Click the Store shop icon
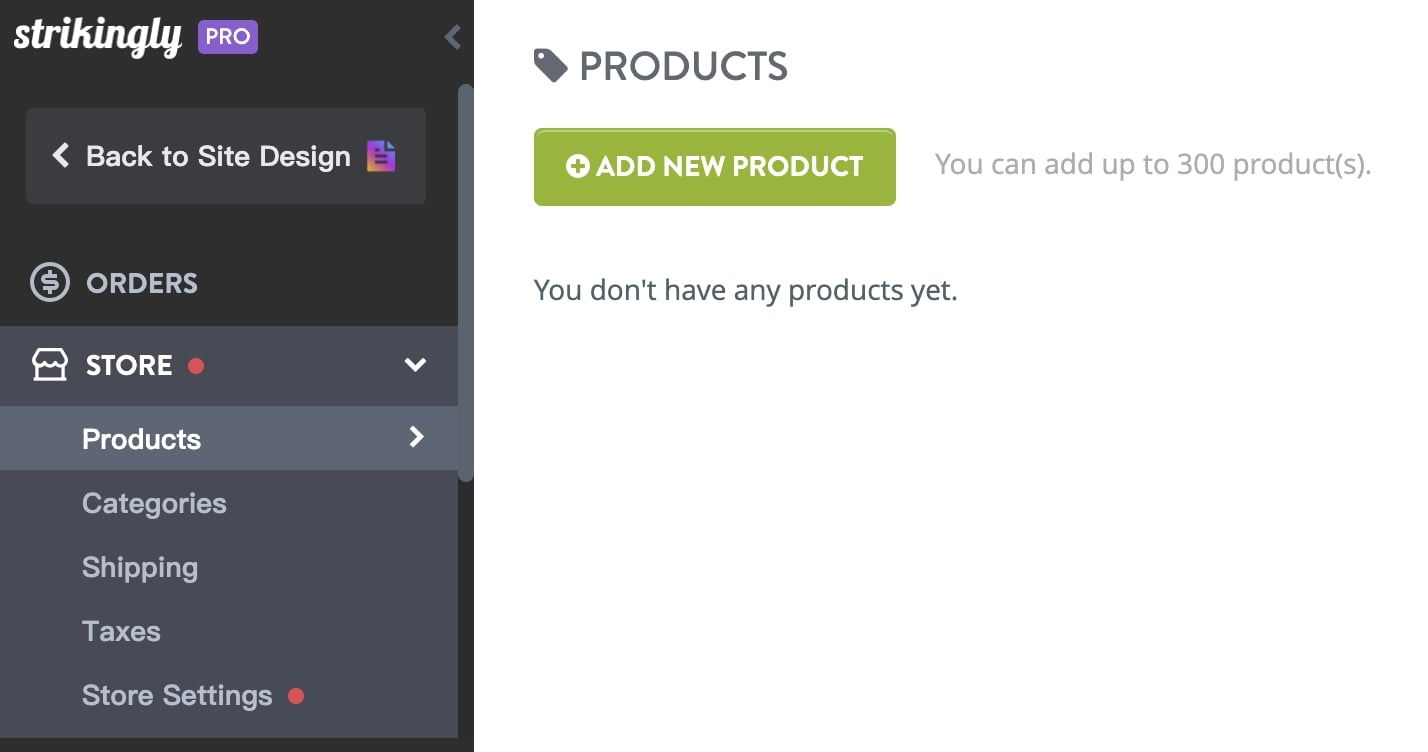Viewport: 1428px width, 752px height. [50, 365]
